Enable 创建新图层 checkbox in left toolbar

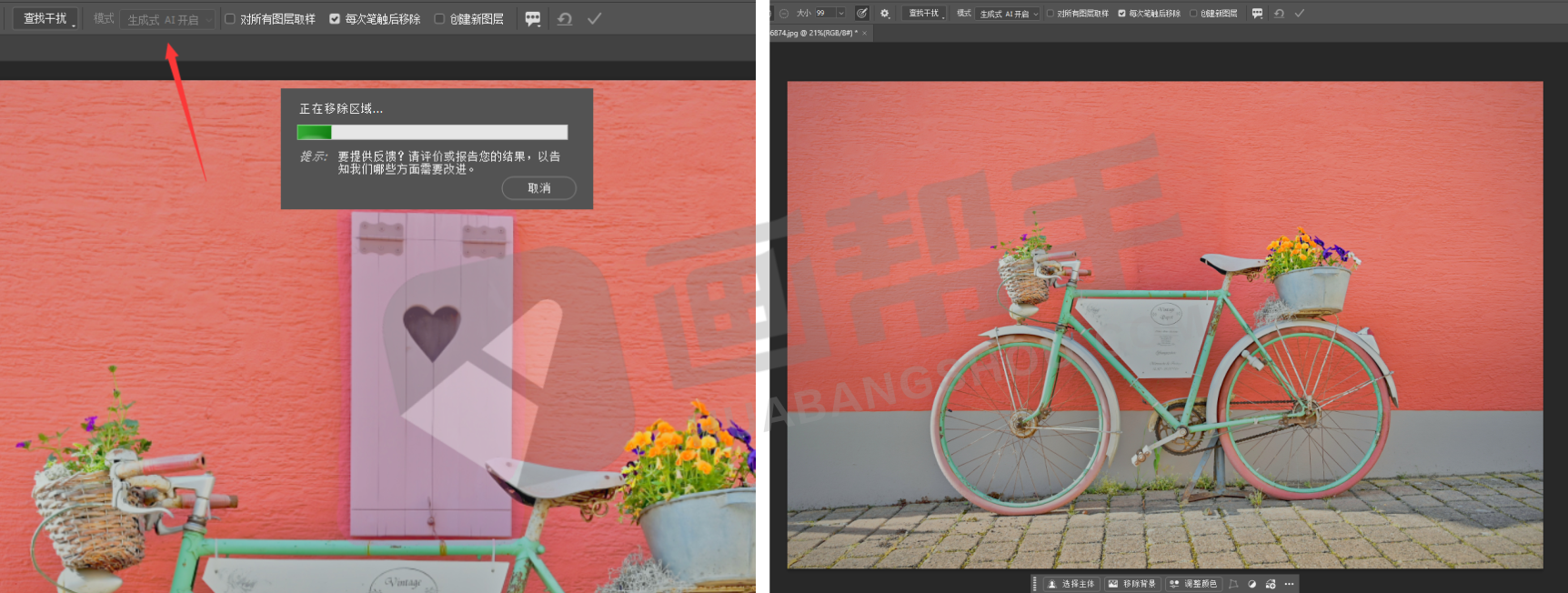coord(439,19)
